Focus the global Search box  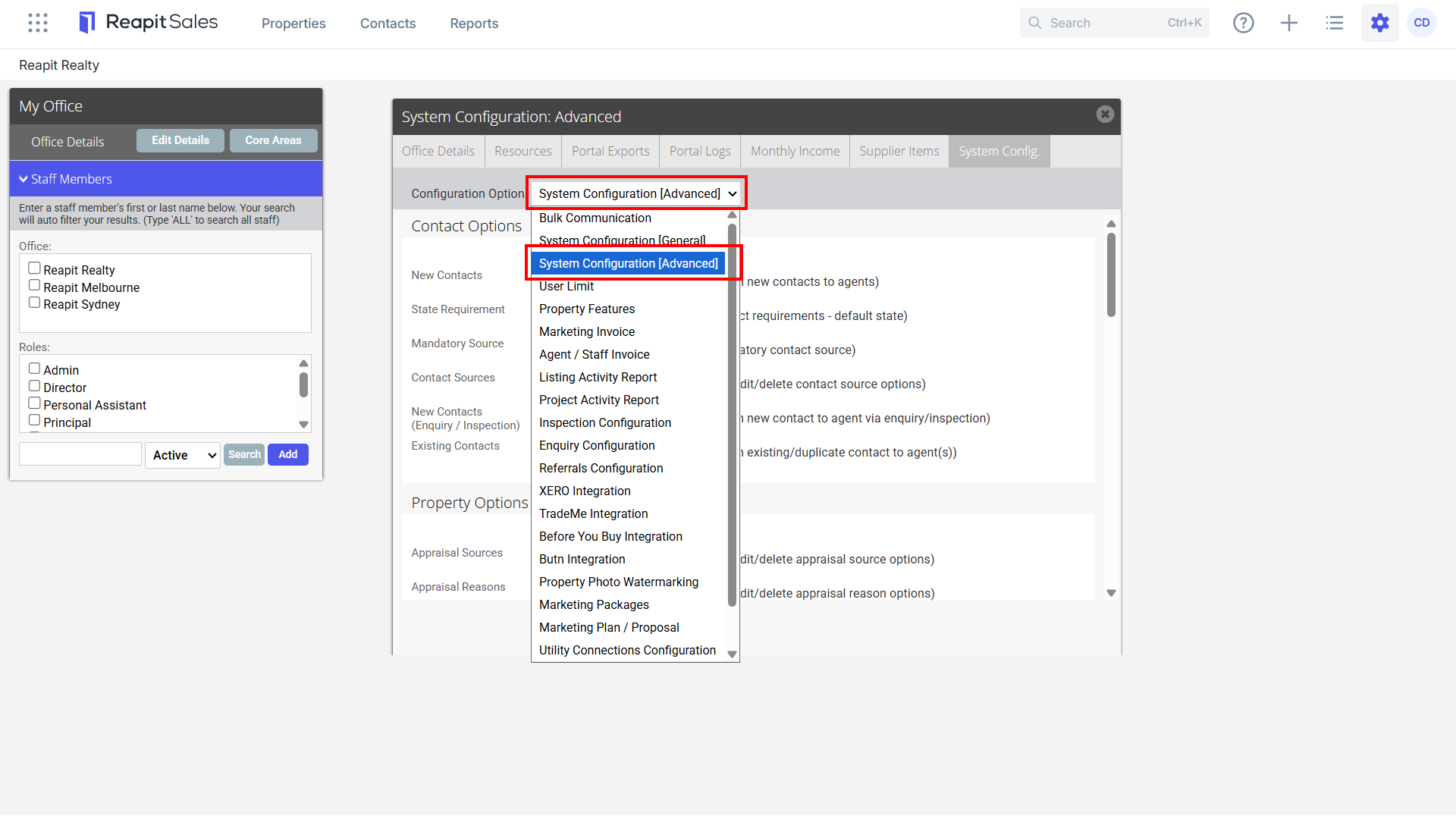click(1115, 23)
